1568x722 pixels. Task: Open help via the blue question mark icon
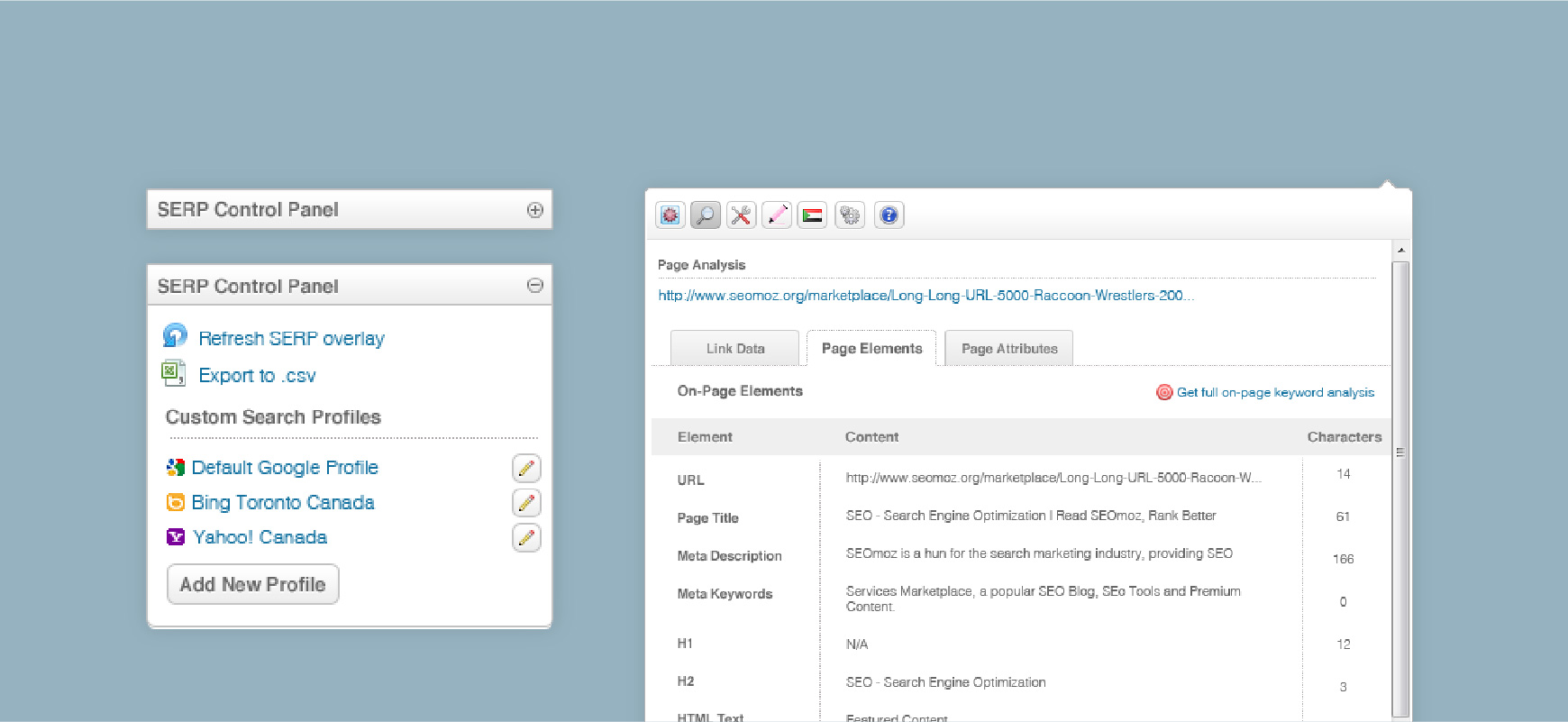889,215
